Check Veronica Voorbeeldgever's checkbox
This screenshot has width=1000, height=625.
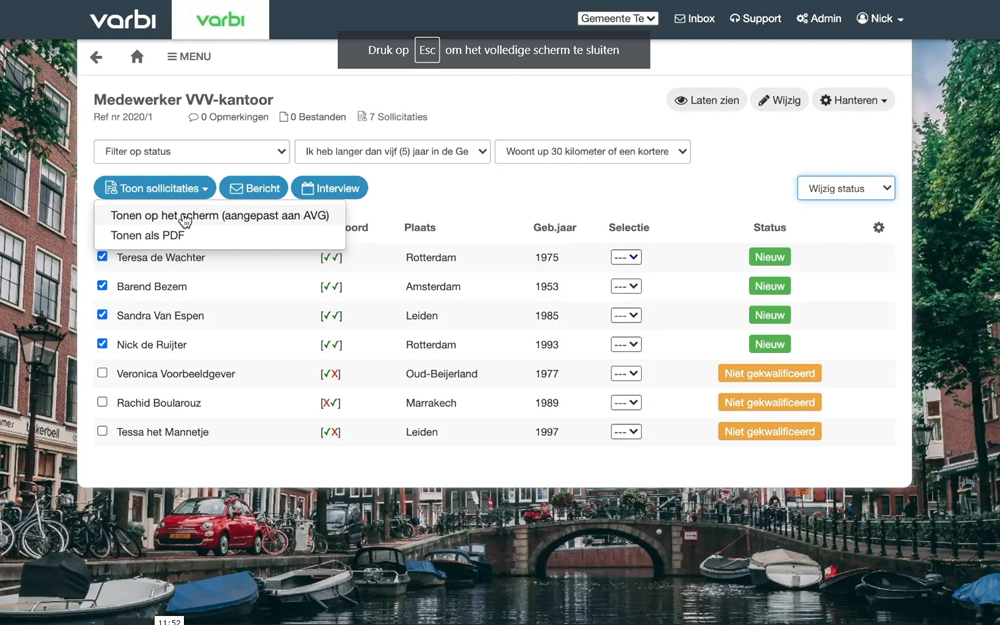click(x=102, y=373)
